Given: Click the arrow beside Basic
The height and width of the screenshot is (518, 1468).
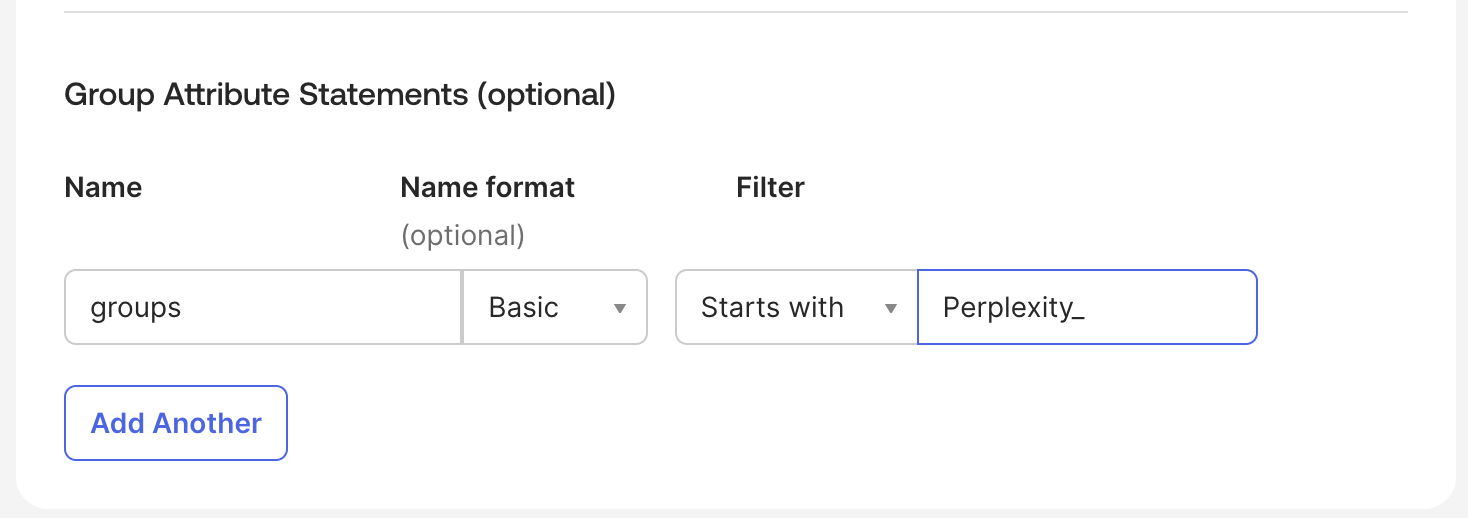Looking at the screenshot, I should pos(620,308).
